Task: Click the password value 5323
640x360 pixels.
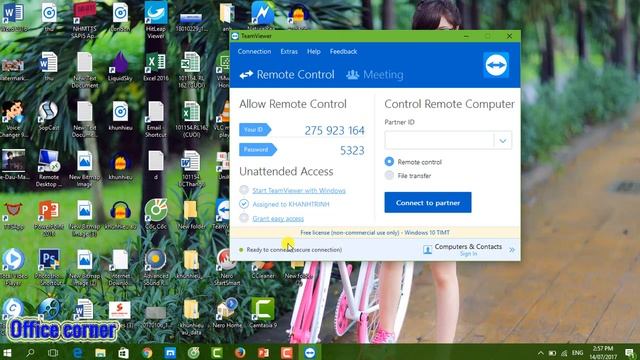Action: point(352,151)
